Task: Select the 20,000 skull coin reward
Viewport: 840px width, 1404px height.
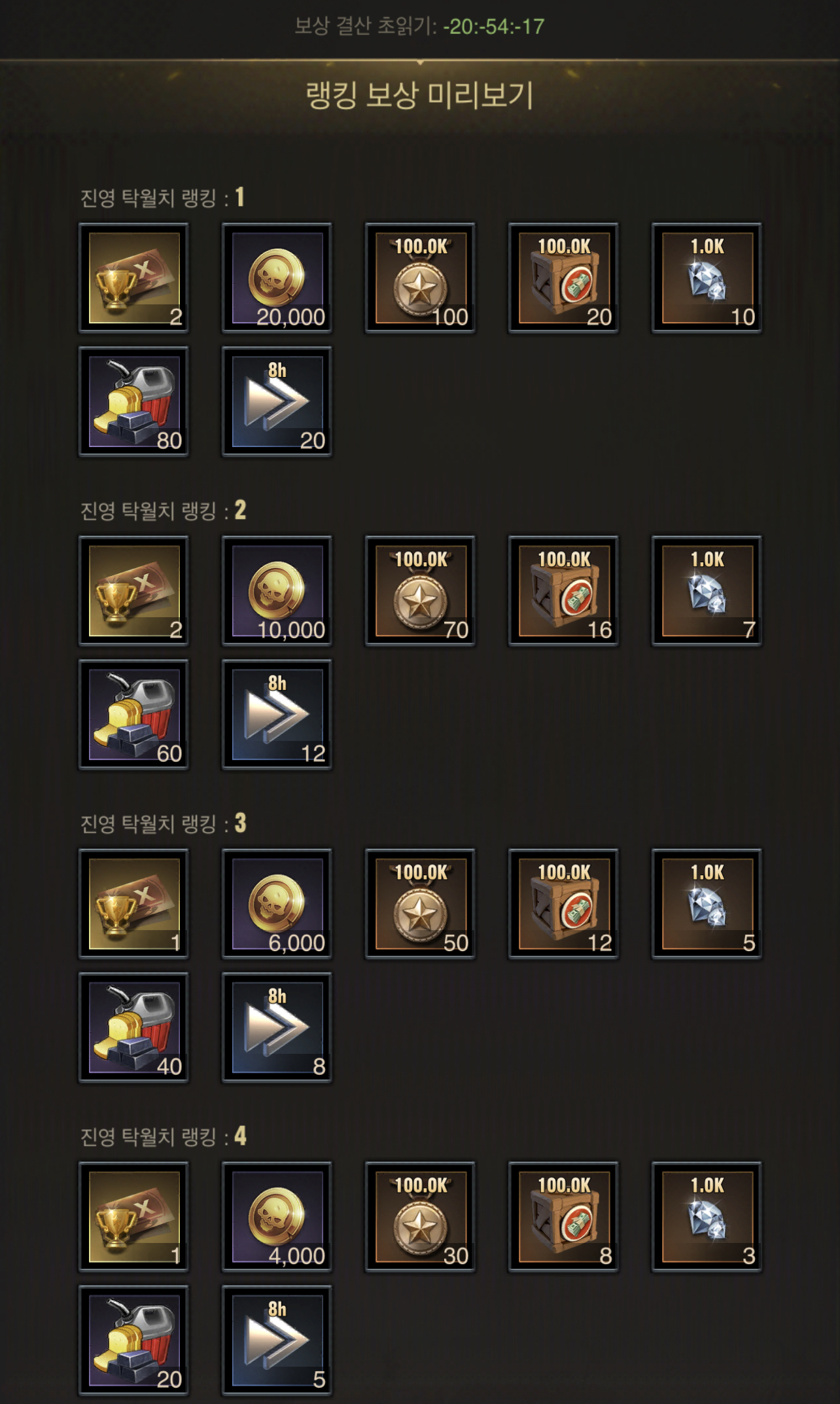Action: click(x=277, y=278)
